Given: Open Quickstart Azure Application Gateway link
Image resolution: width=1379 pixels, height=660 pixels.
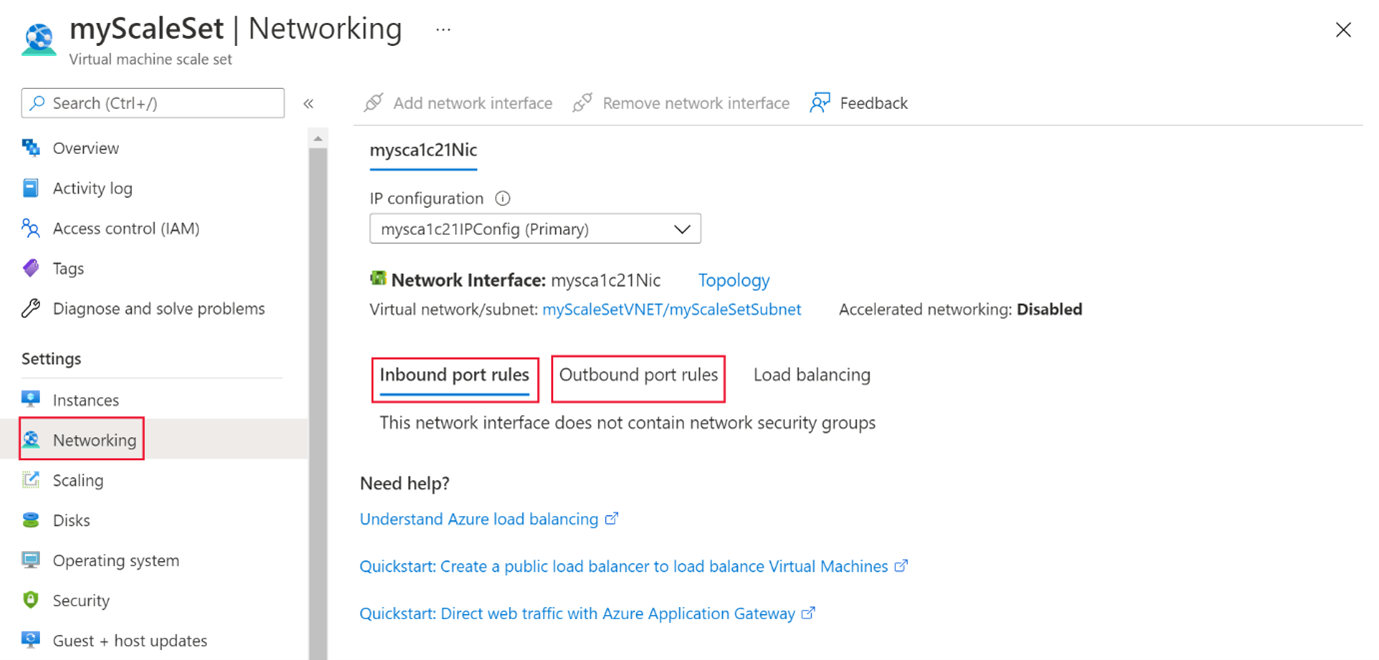Looking at the screenshot, I should coord(578,614).
